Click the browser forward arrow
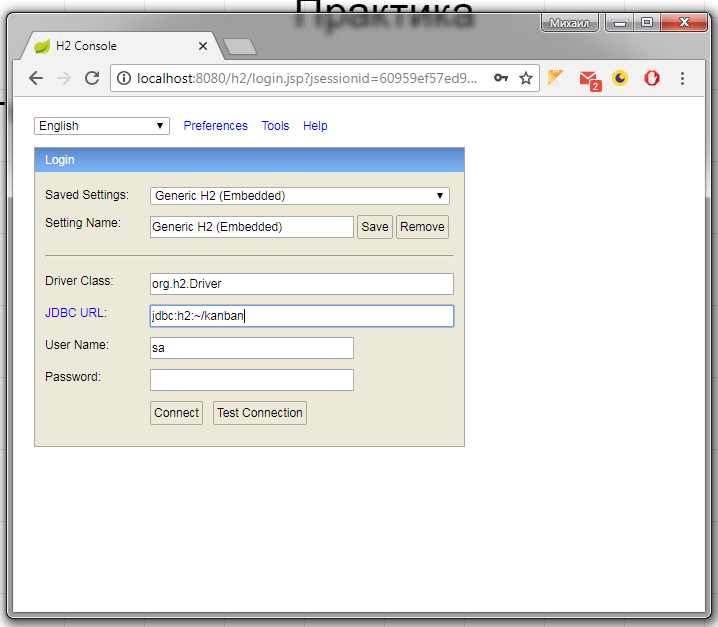Viewport: 718px width, 627px height. (x=64, y=78)
